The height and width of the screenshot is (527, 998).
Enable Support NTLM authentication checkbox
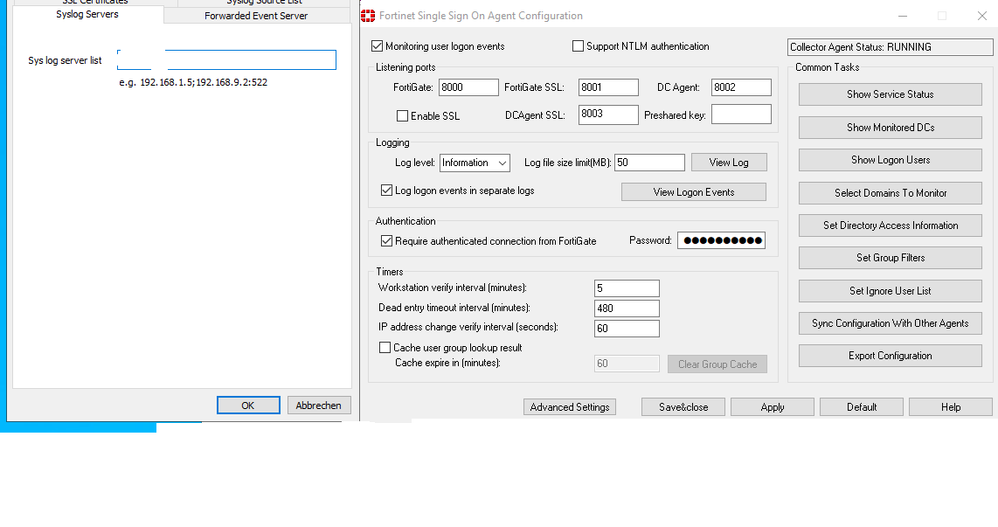578,46
